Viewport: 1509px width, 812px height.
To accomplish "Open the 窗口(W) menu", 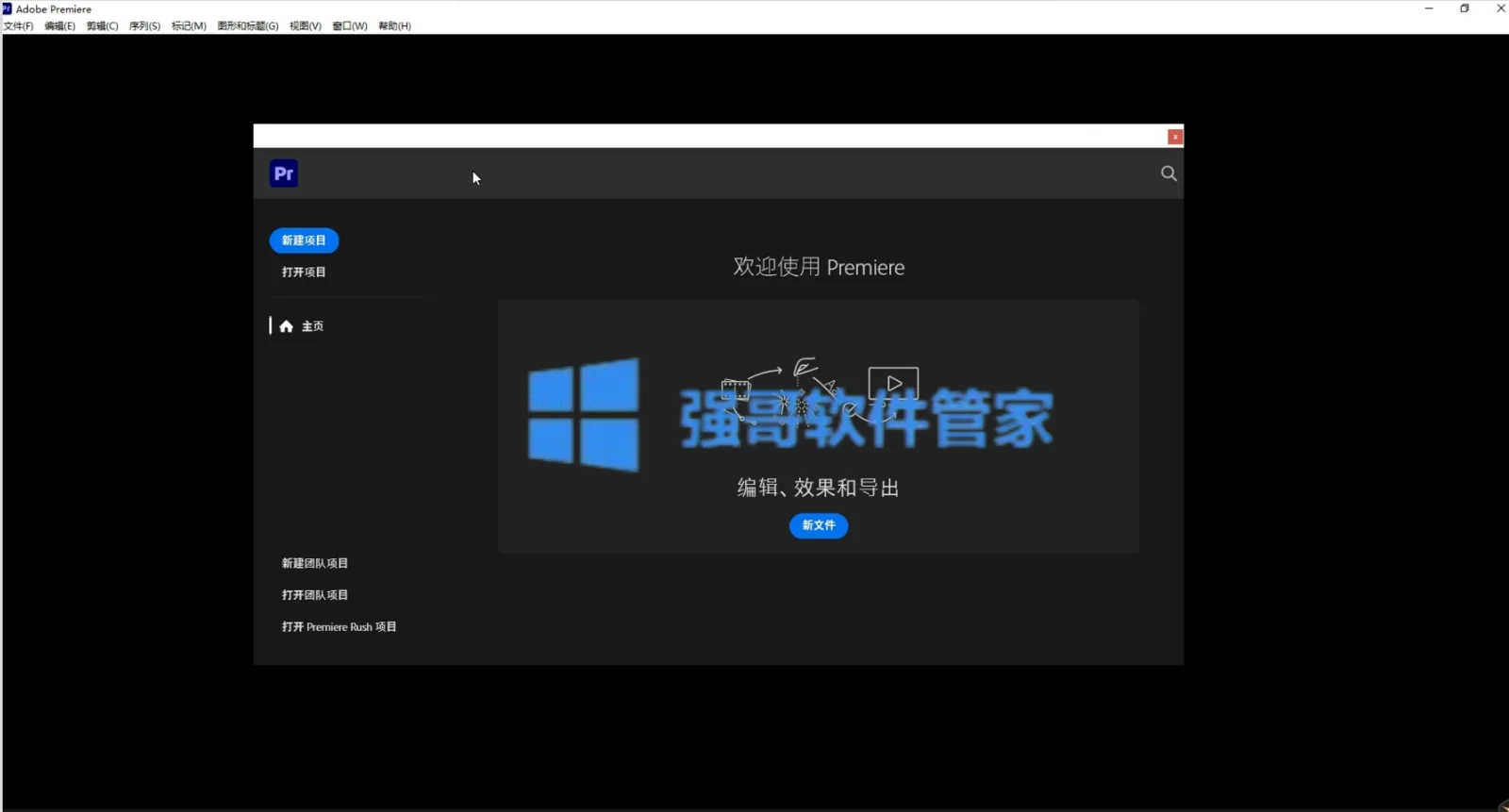I will point(350,26).
